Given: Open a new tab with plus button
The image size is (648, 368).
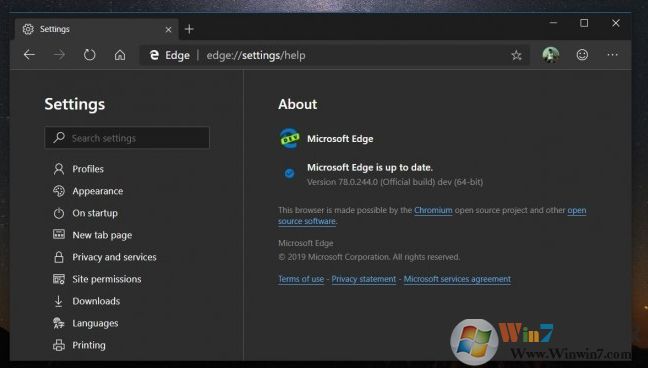Looking at the screenshot, I should 189,29.
